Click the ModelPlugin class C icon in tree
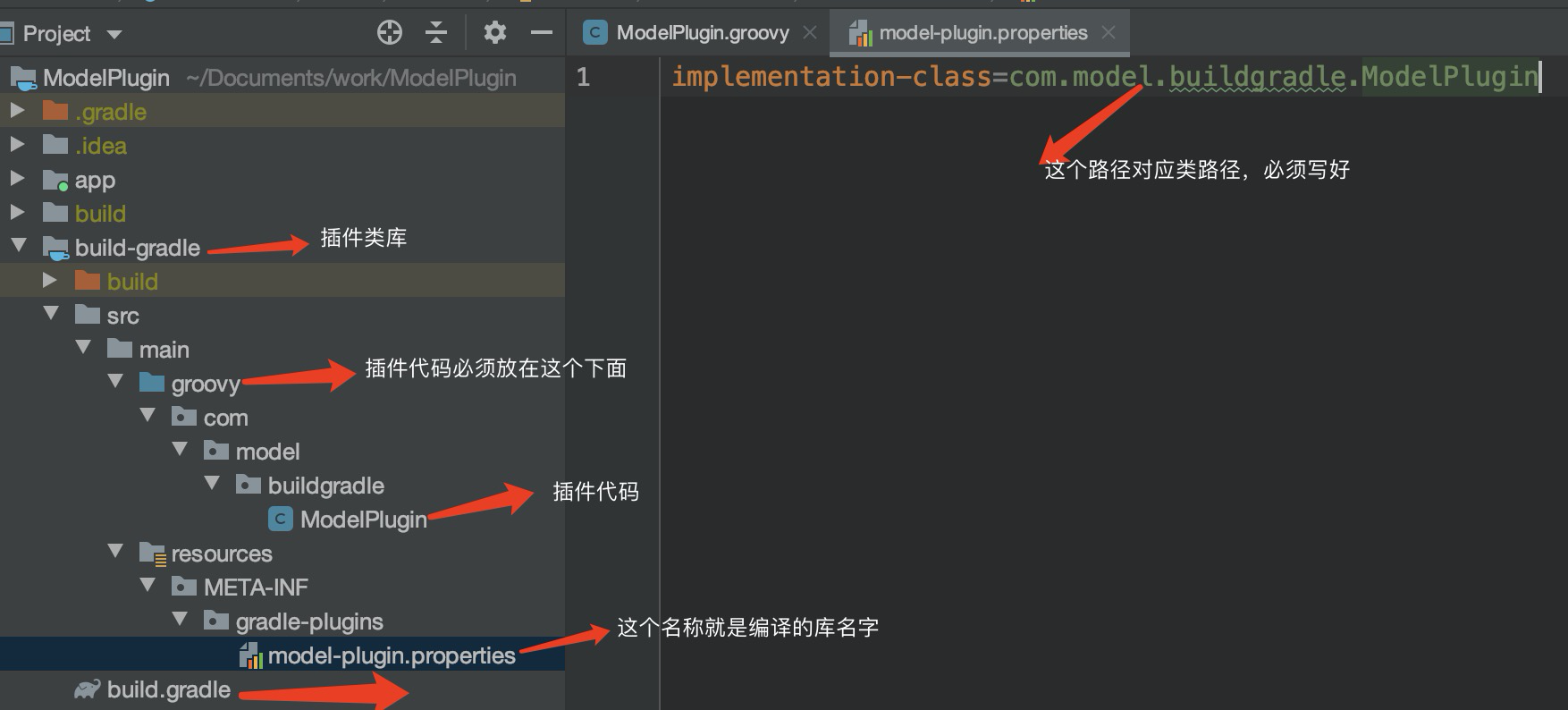This screenshot has height=710, width=1568. pos(281,519)
